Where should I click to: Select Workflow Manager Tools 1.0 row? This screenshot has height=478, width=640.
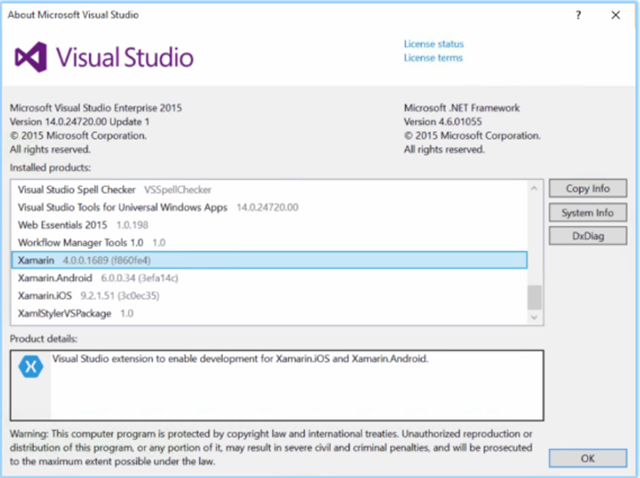click(x=269, y=242)
